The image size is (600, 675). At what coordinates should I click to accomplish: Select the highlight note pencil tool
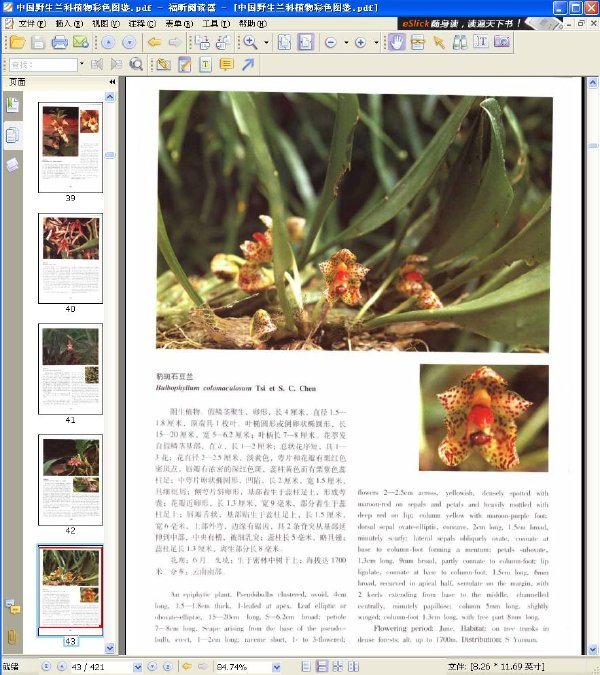point(185,65)
